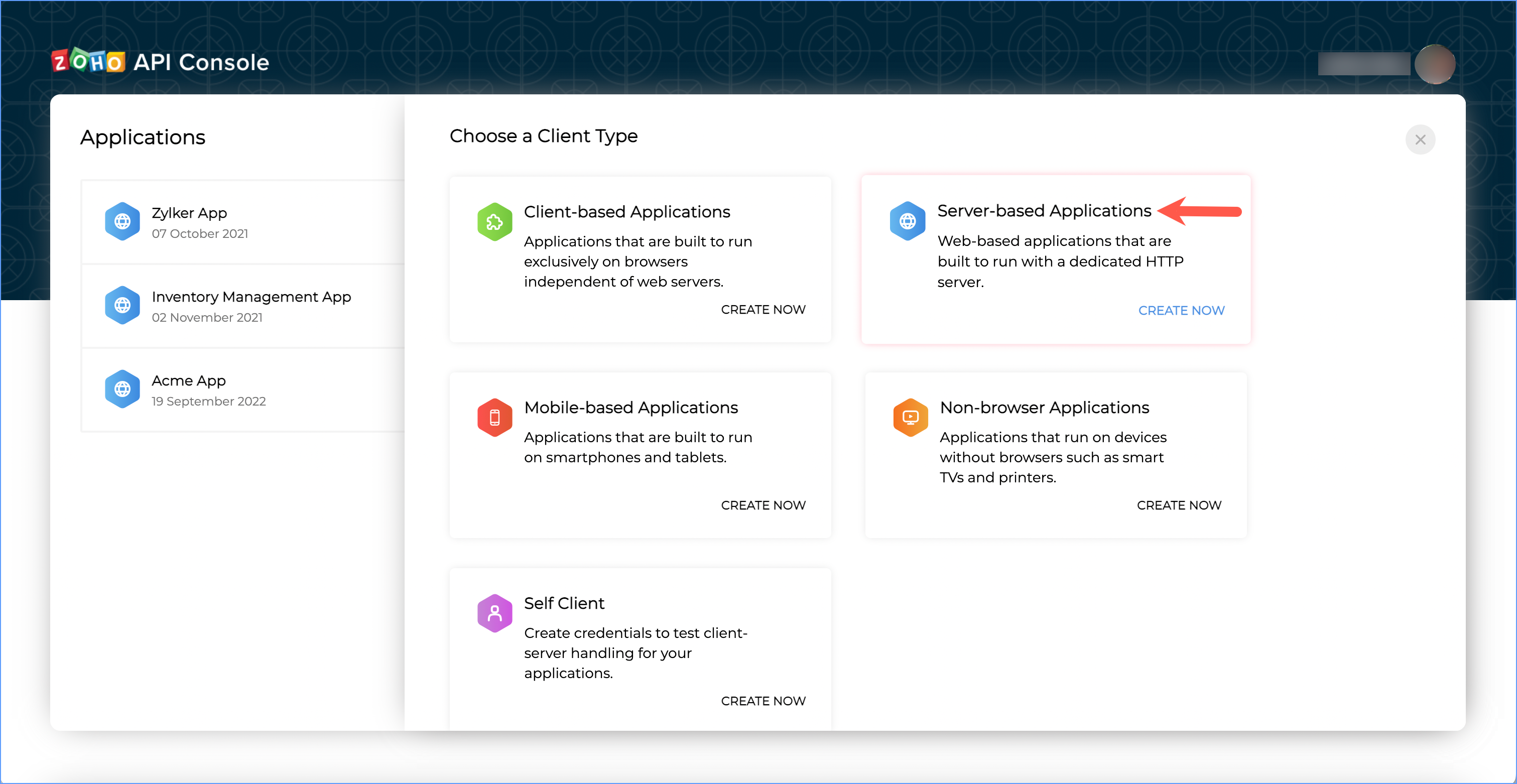Click the orange Non-browser Applications monitor icon
Viewport: 1517px width, 784px height.
tap(911, 418)
